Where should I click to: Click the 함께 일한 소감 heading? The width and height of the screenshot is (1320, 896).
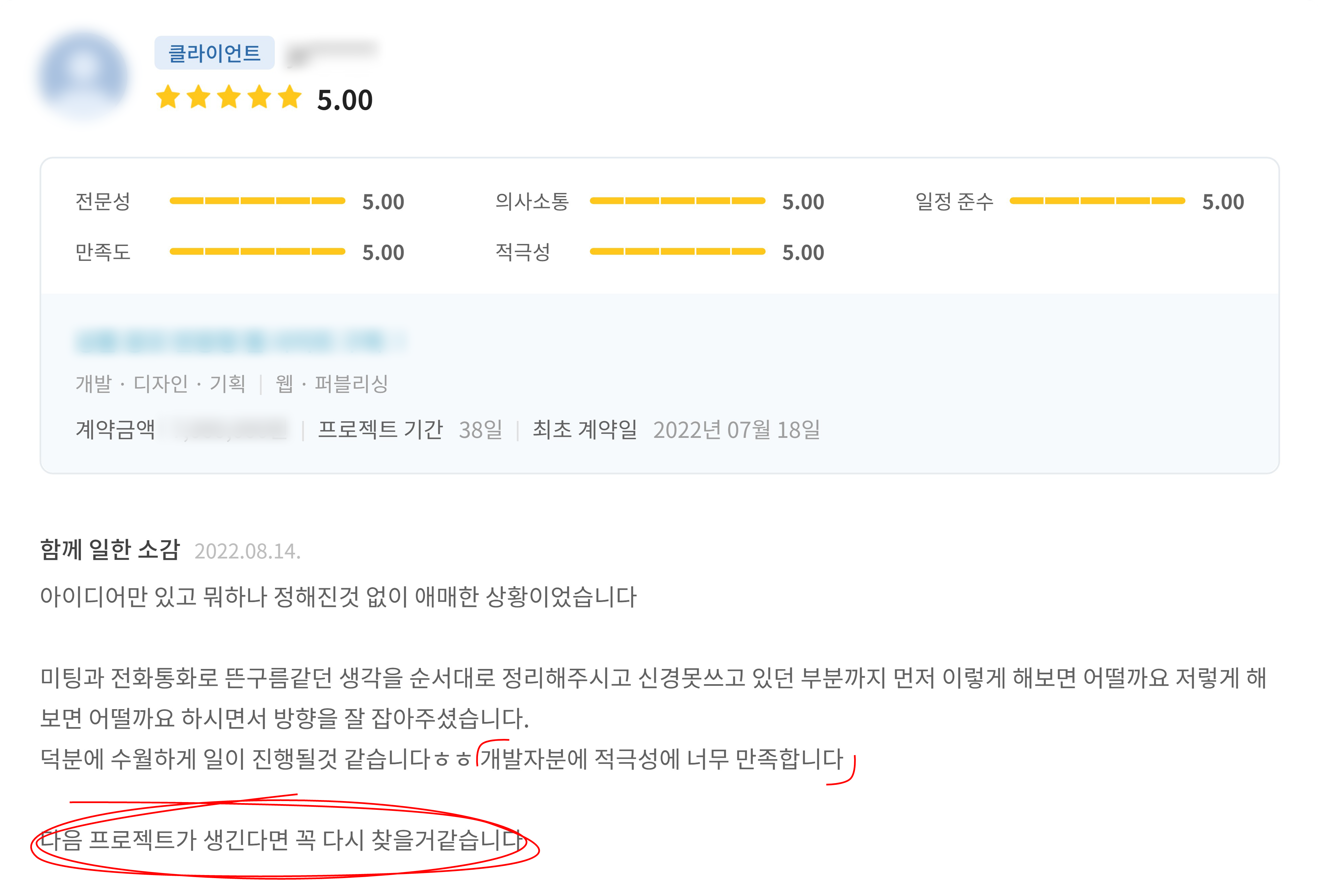(x=110, y=550)
